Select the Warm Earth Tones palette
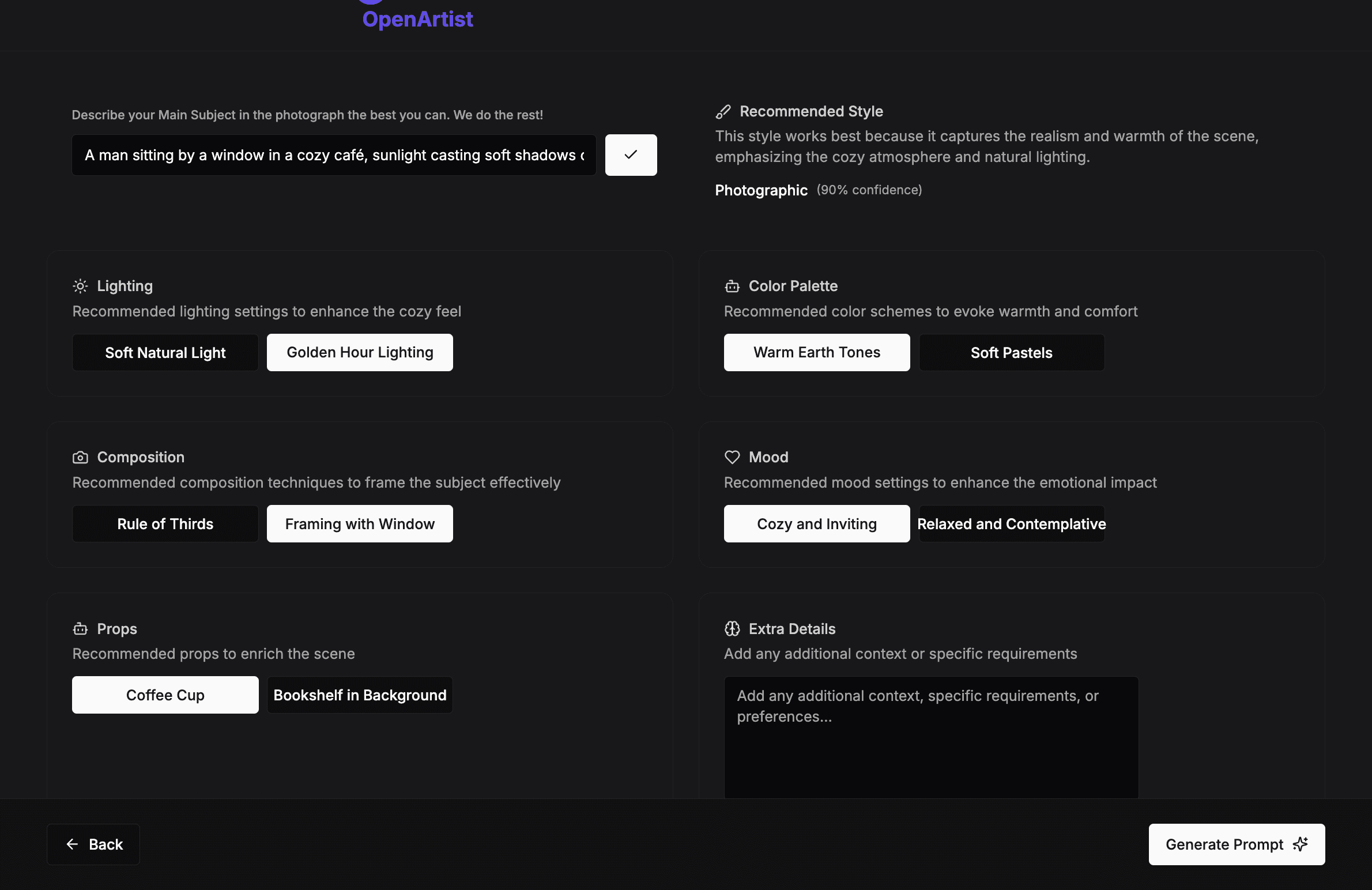The image size is (1372, 890). coord(817,352)
